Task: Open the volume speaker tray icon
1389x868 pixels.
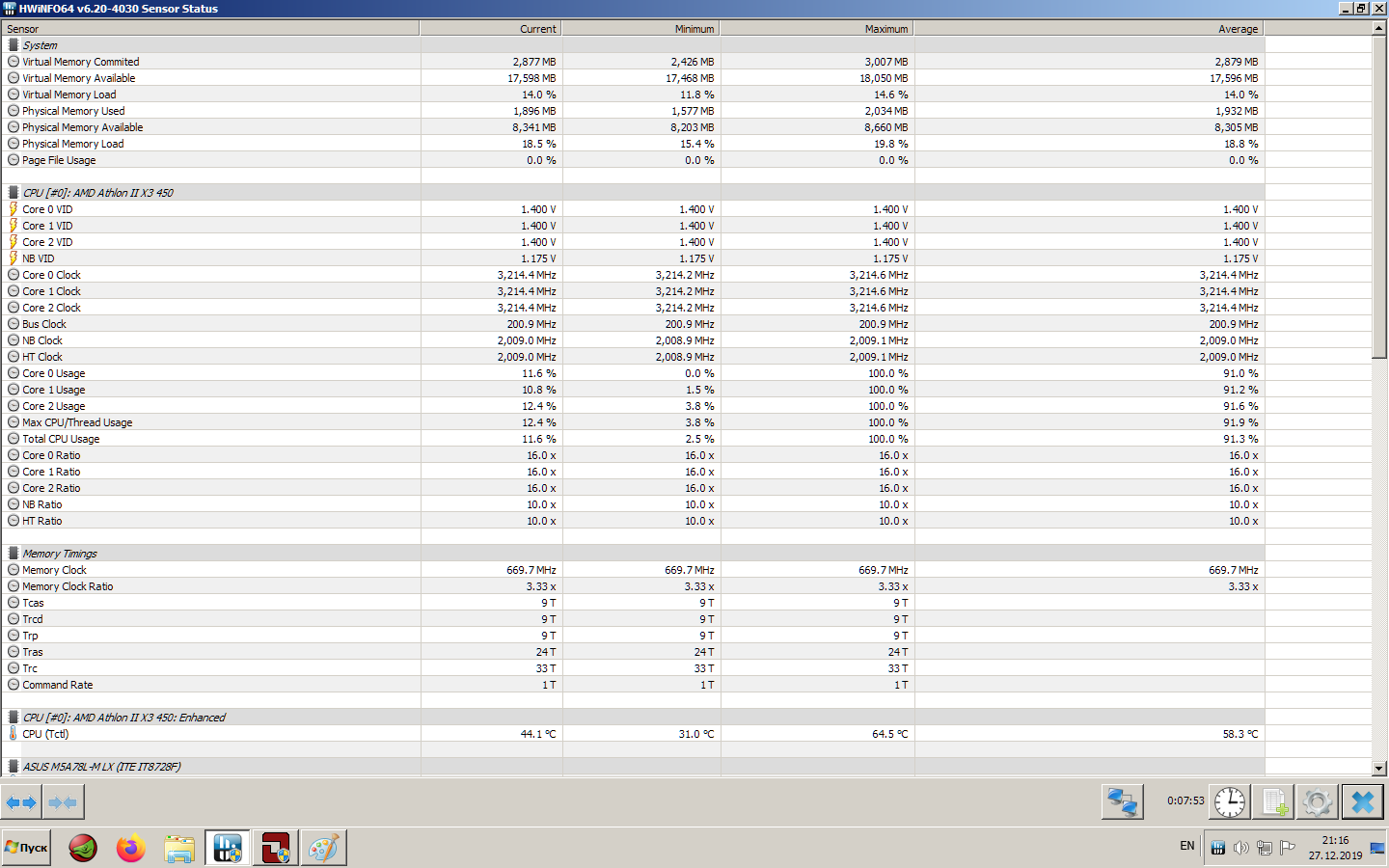Action: pyautogui.click(x=1240, y=848)
